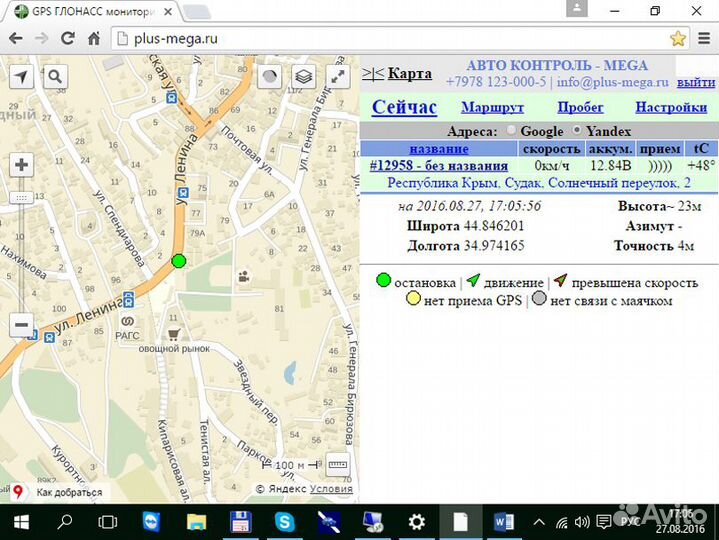This screenshot has width=719, height=540.
Task: Sort by the название column header
Action: click(x=439, y=149)
